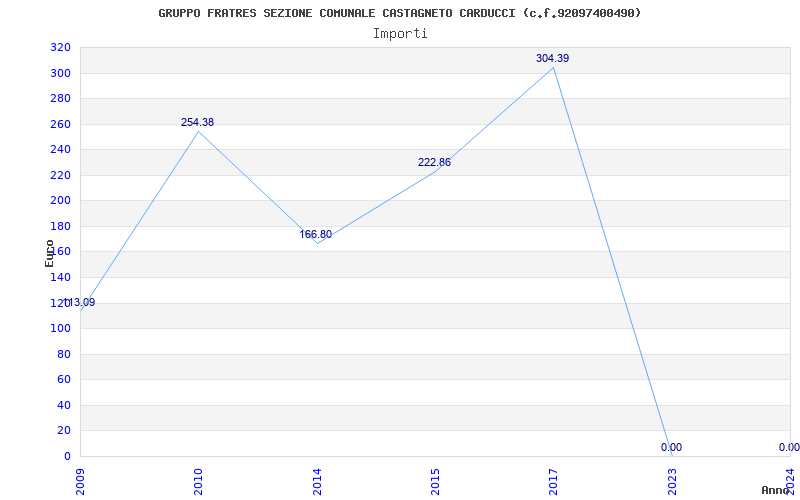The height and width of the screenshot is (500, 800).
Task: Click the Anno x-axis title
Action: point(776,490)
